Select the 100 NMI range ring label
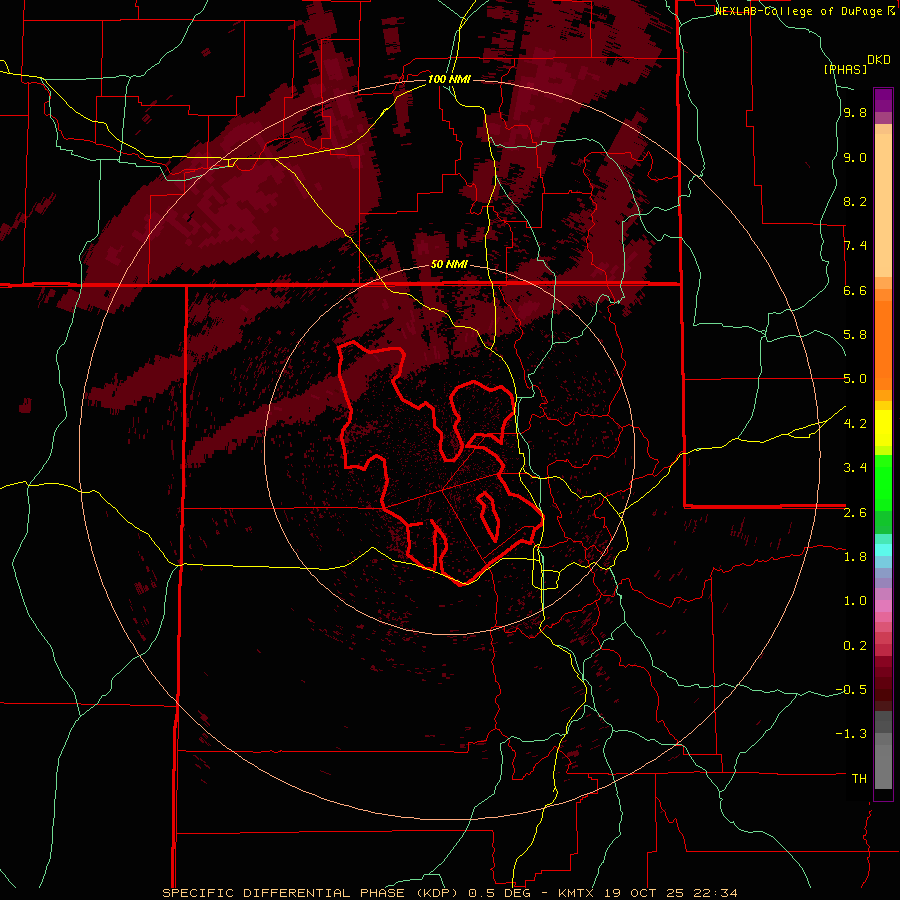 point(449,79)
